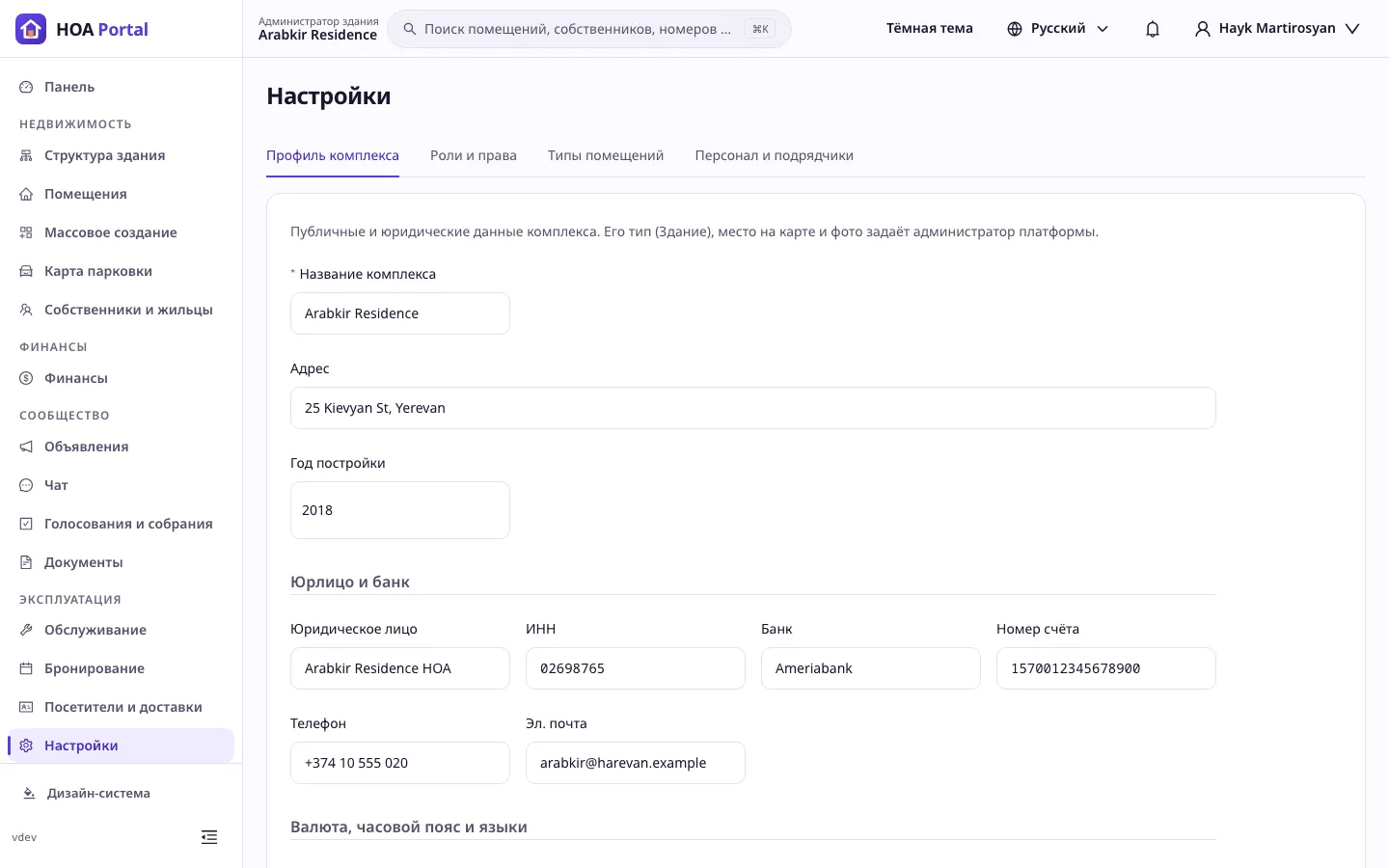Click the Карта парковки car icon
Image resolution: width=1389 pixels, height=868 pixels.
click(x=26, y=271)
